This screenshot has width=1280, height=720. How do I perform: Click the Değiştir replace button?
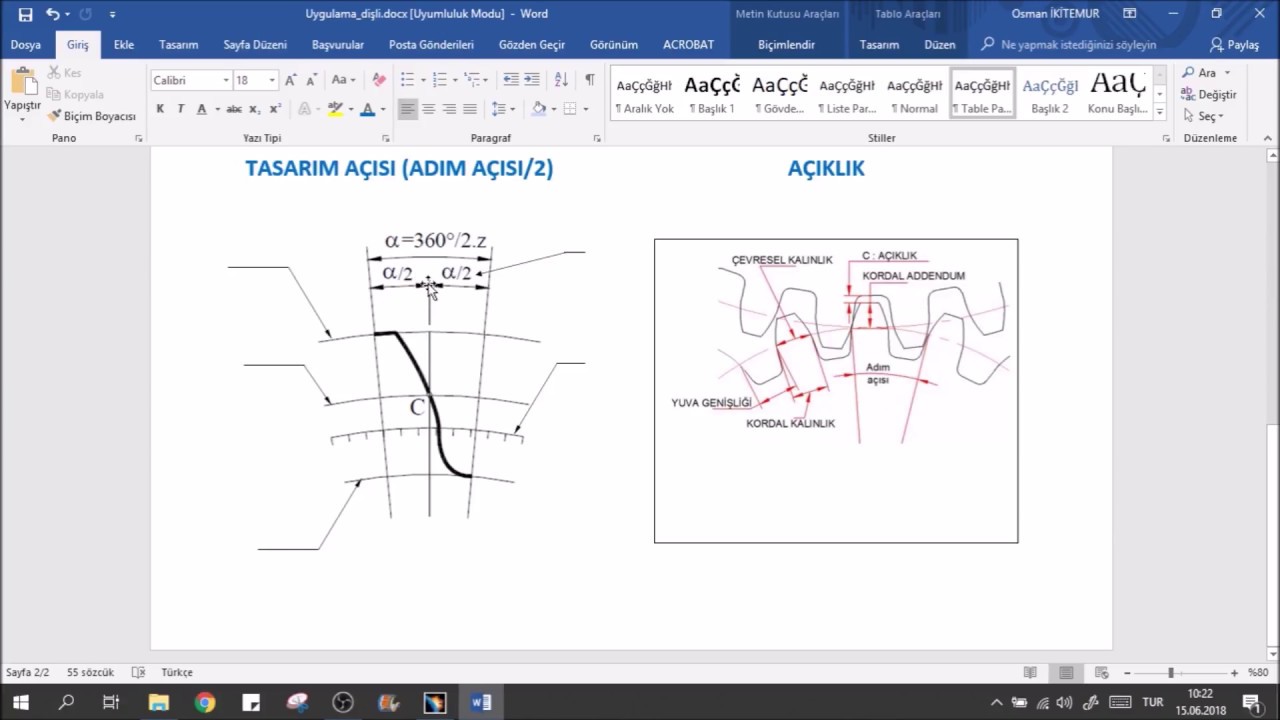tap(1209, 94)
